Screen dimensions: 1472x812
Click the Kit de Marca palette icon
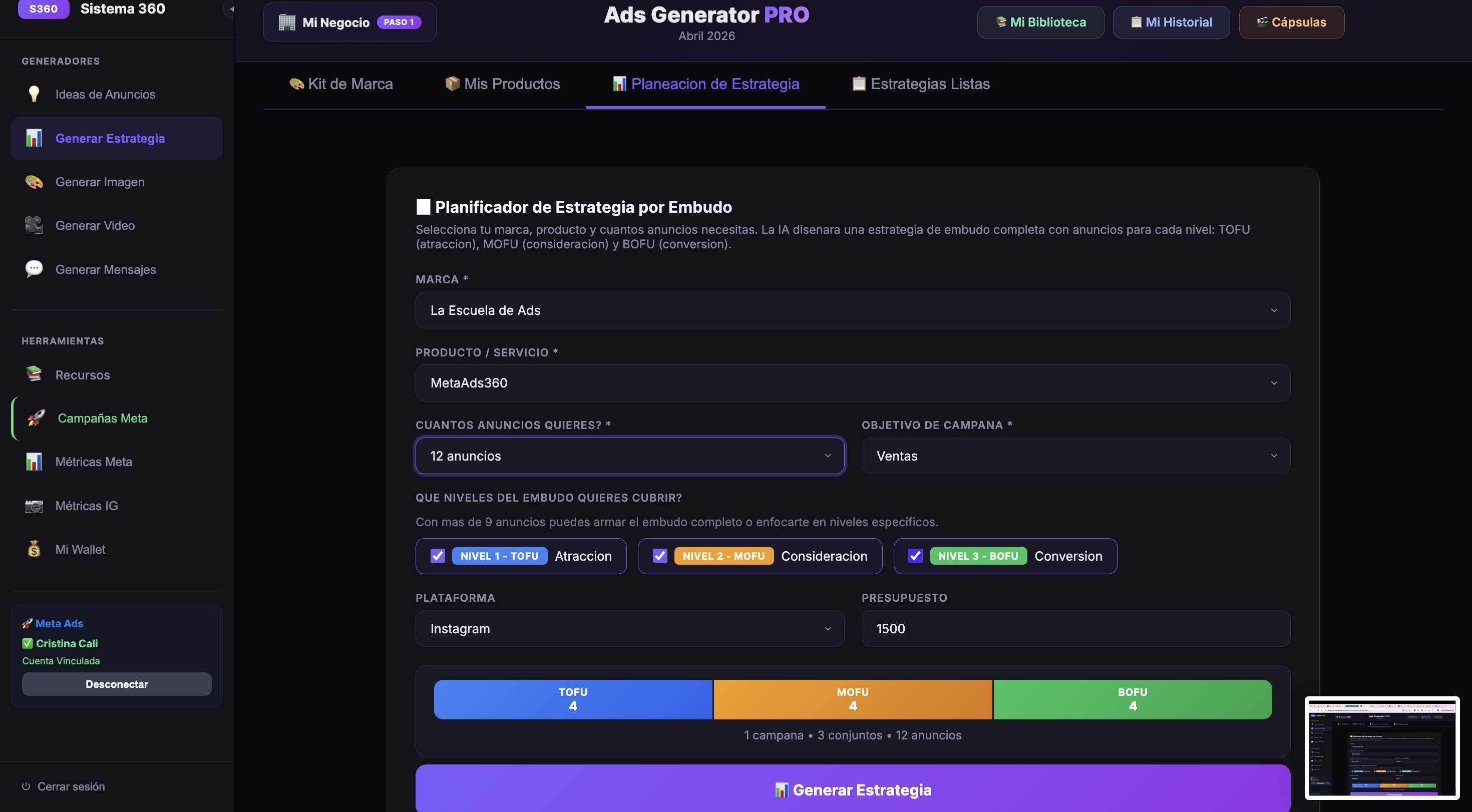point(296,84)
